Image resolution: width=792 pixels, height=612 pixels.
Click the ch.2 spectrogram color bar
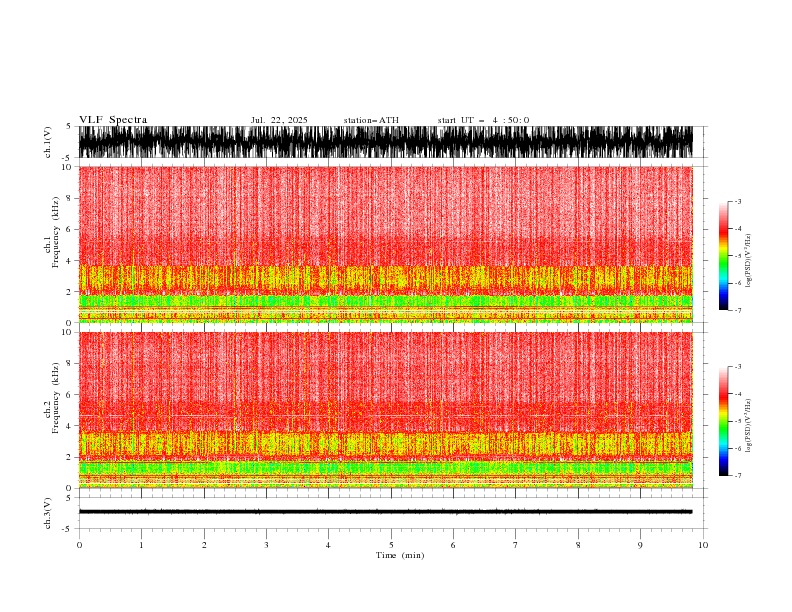[723, 421]
